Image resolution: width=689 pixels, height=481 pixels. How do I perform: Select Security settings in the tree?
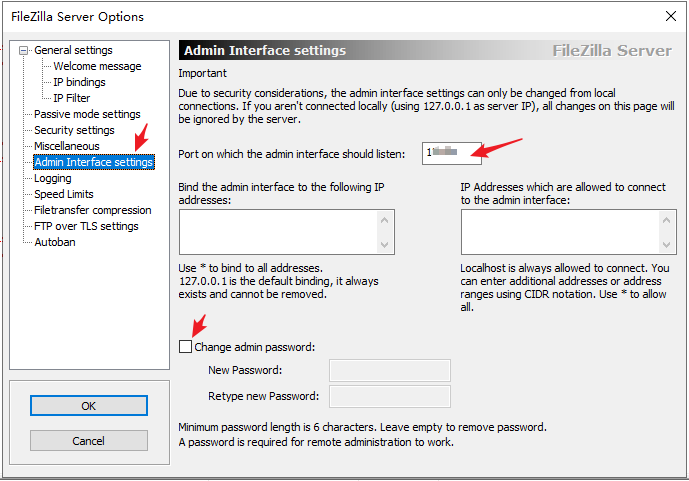tap(74, 130)
